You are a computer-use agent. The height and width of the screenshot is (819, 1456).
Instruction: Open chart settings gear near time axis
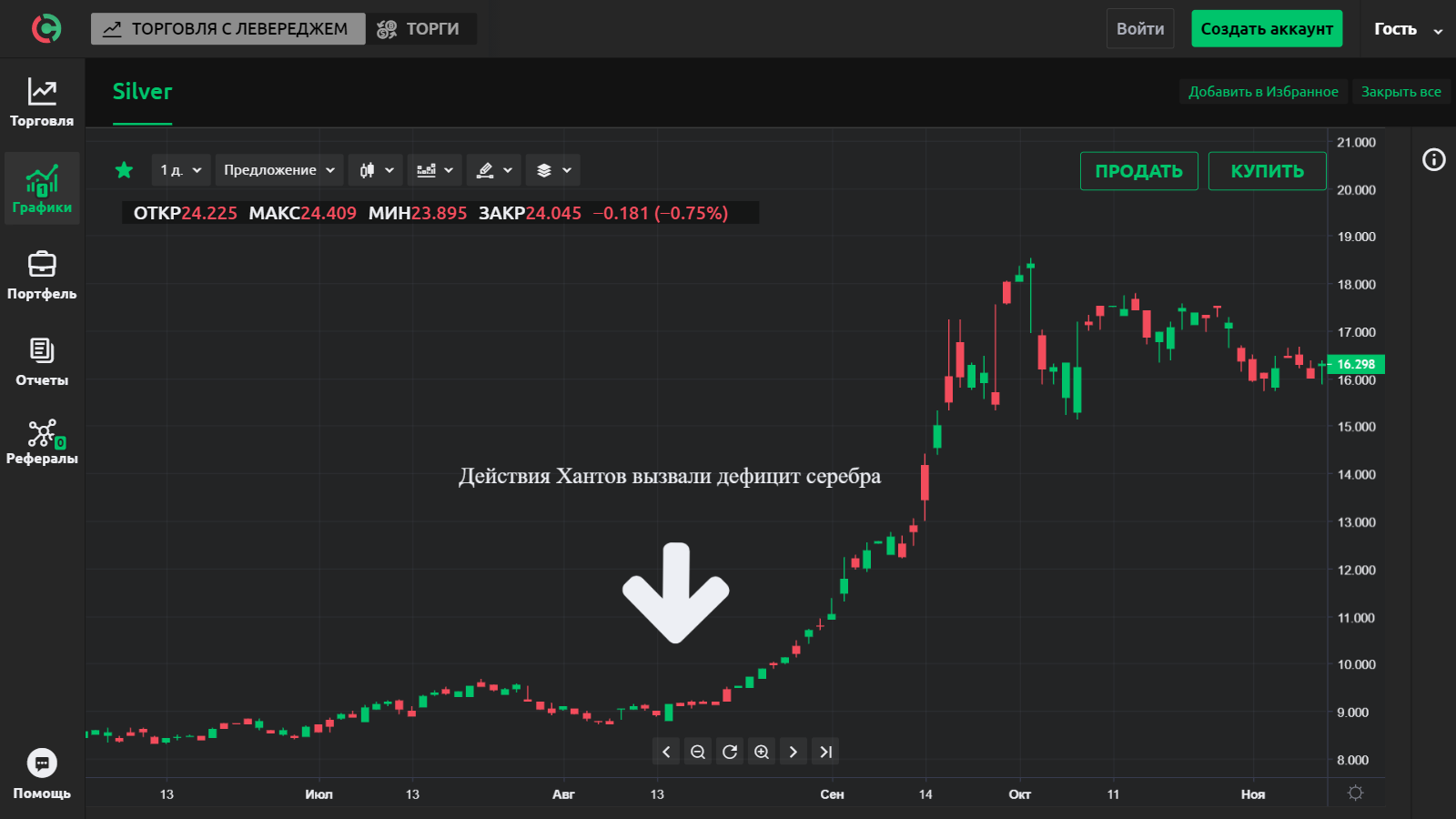click(1355, 793)
